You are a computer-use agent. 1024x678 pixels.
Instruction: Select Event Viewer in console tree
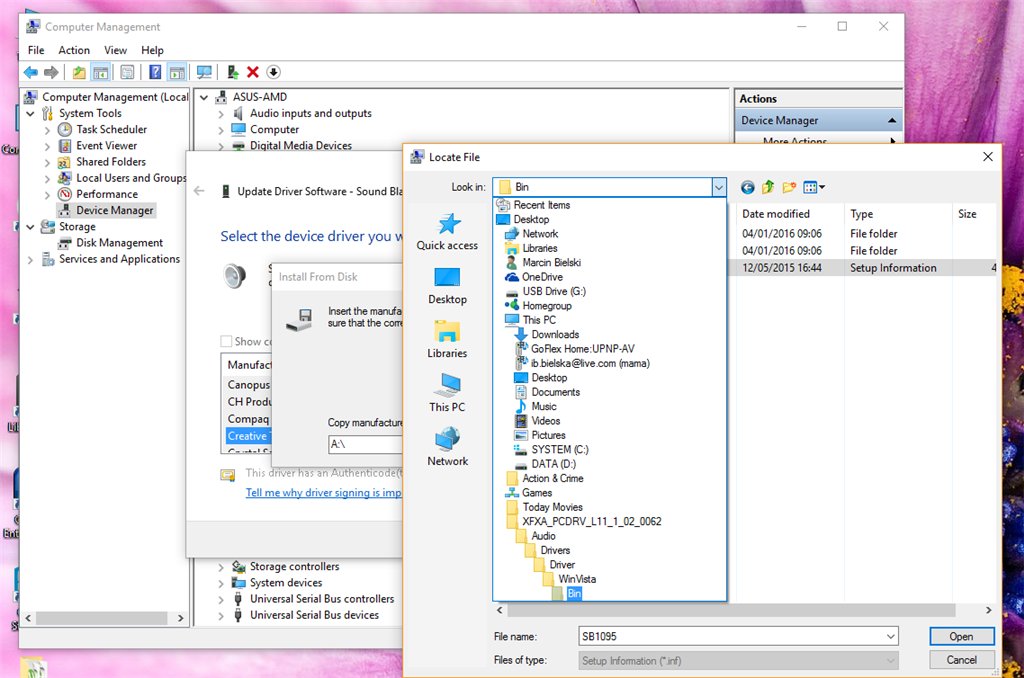click(x=106, y=146)
